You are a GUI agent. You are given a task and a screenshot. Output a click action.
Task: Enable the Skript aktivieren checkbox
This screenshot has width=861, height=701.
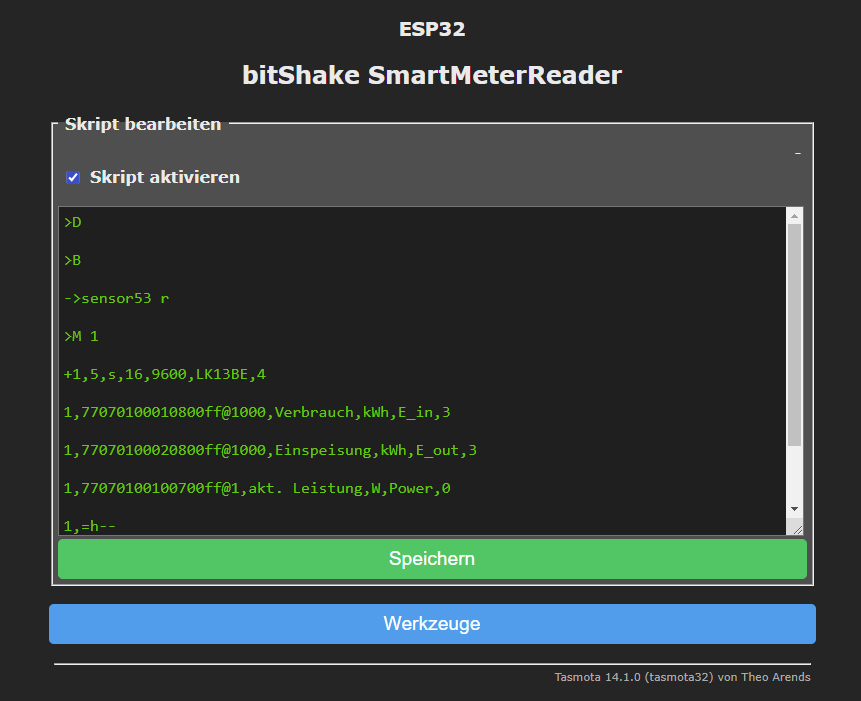[x=73, y=177]
